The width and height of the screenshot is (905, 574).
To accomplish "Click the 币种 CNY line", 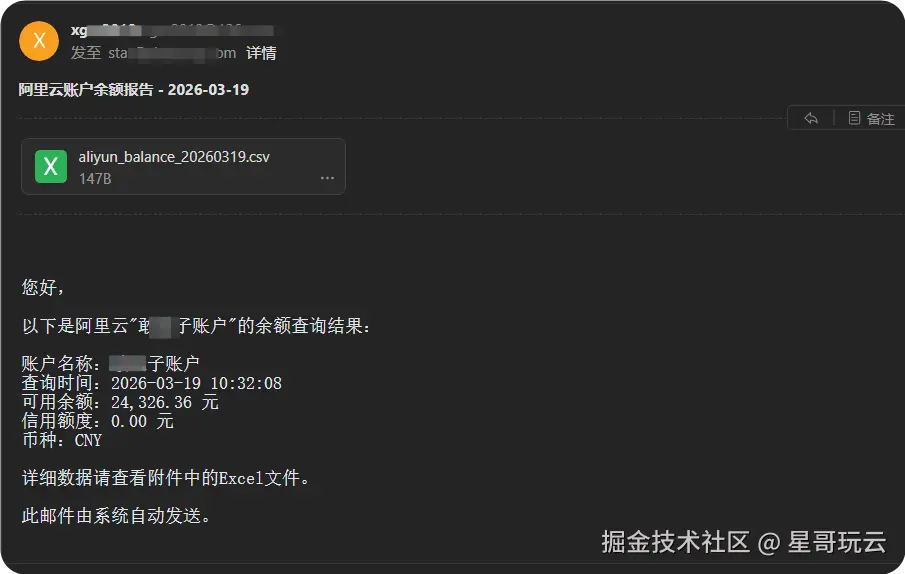I will click(62, 440).
